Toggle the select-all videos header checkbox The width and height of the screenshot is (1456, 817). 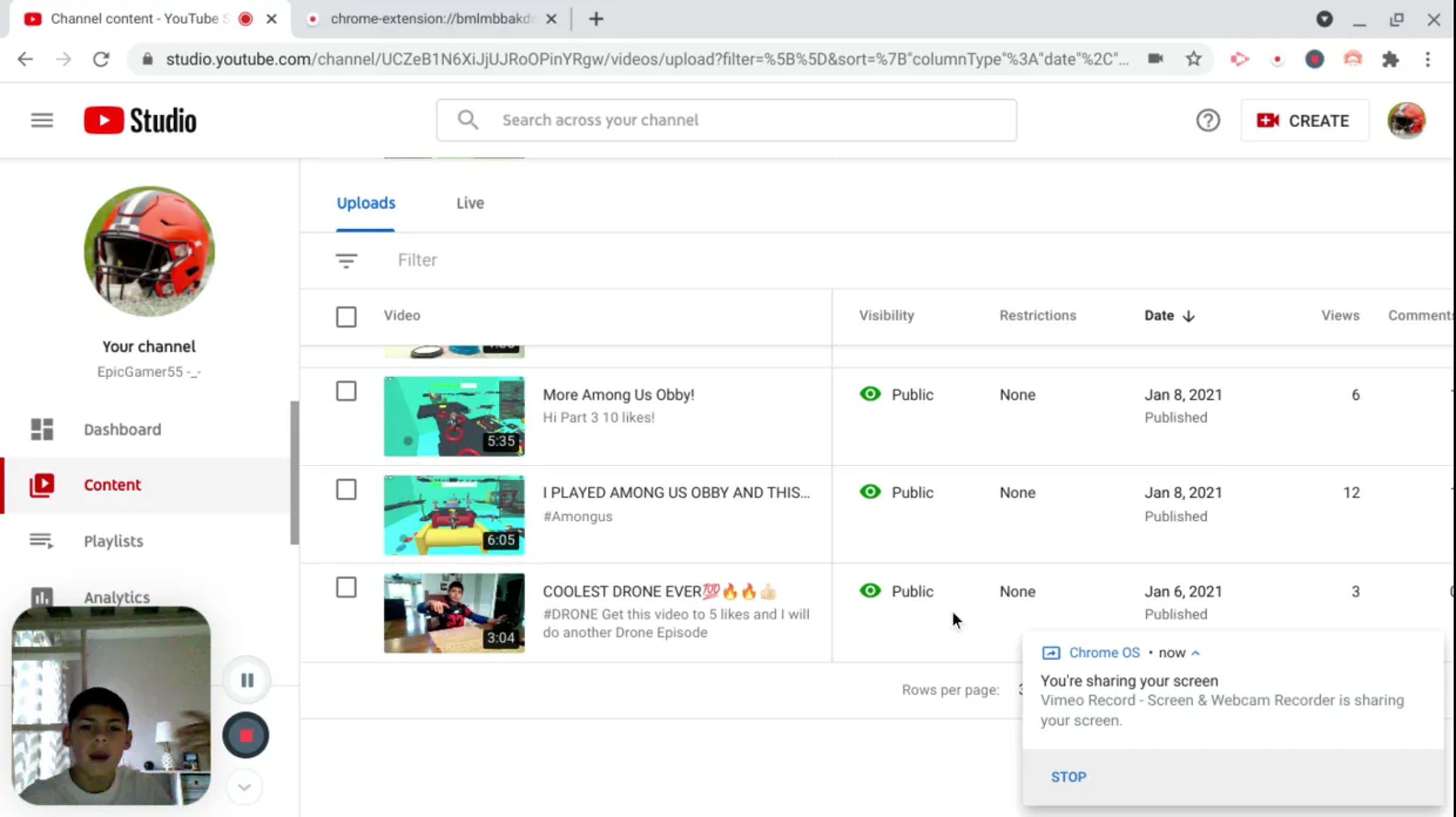346,317
